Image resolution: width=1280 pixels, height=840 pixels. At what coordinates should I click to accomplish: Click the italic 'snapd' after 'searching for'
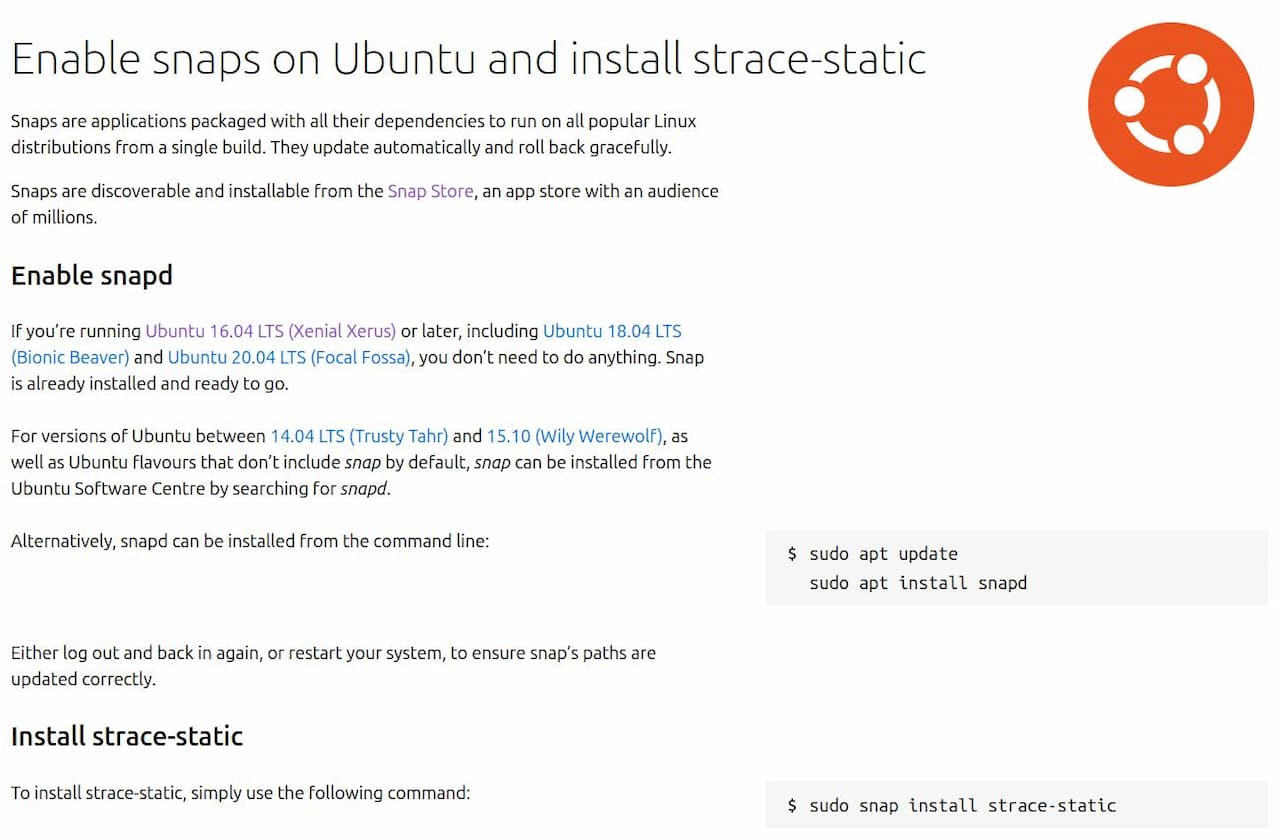coord(364,489)
